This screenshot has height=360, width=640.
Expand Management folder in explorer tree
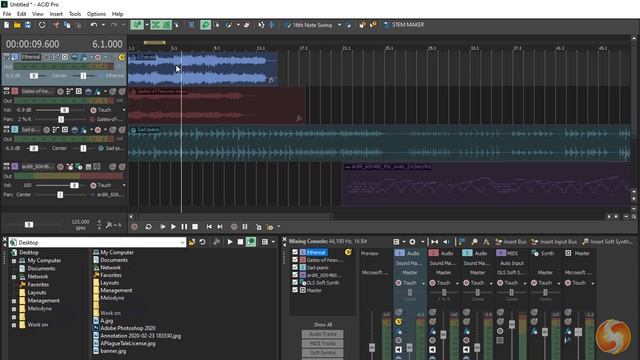14,301
